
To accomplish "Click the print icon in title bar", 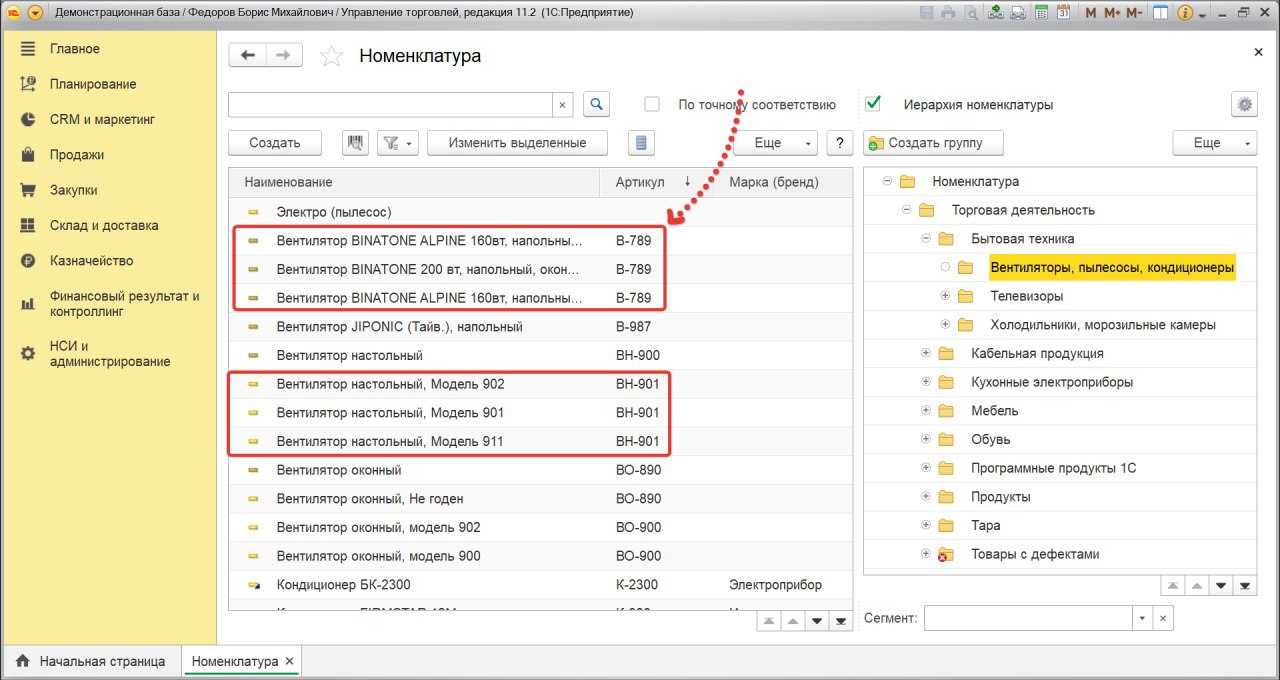I will click(x=949, y=13).
